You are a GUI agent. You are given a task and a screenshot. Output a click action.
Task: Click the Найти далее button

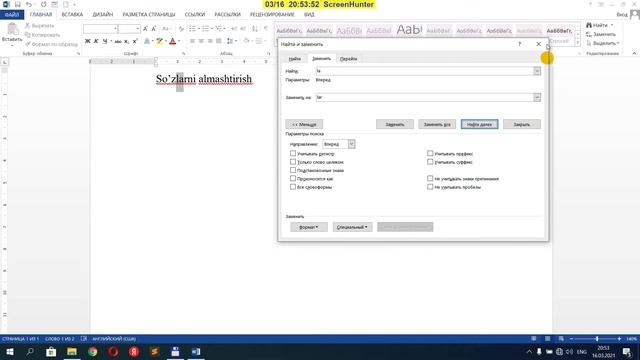479,124
